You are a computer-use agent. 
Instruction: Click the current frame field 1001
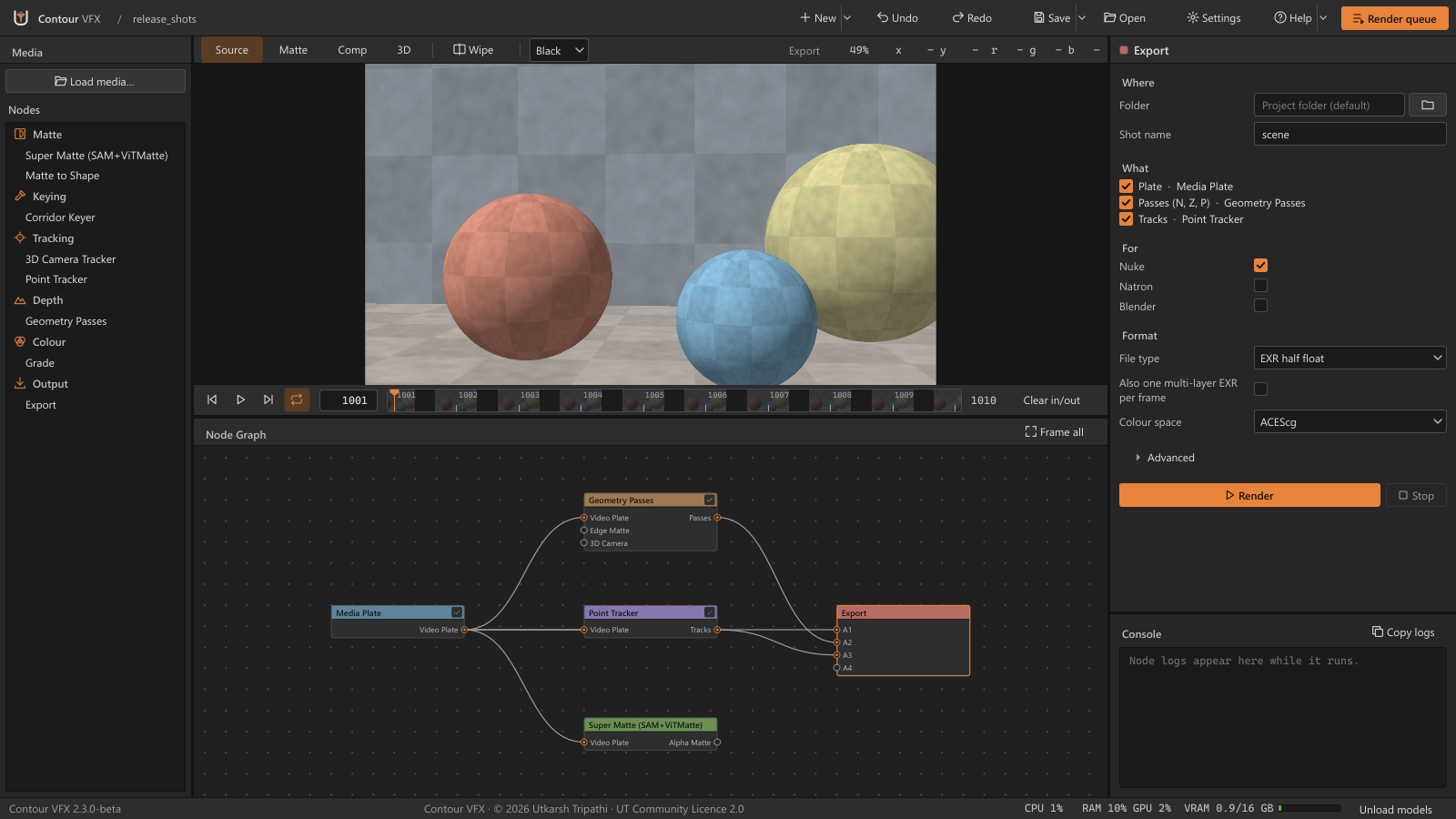tap(349, 400)
